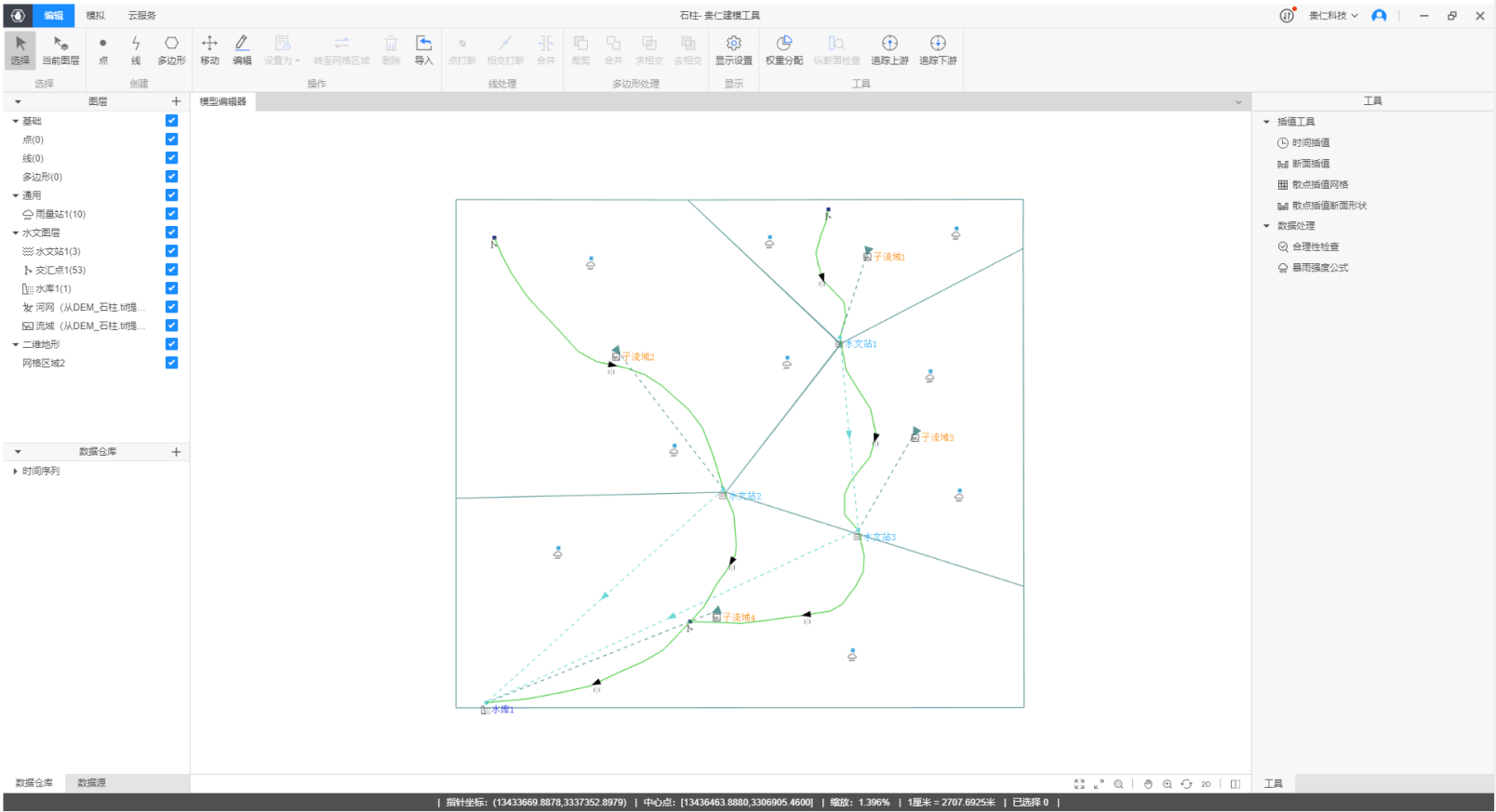Switch to the 模拟 ribbon tab
Viewport: 1496px width, 812px height.
[96, 16]
